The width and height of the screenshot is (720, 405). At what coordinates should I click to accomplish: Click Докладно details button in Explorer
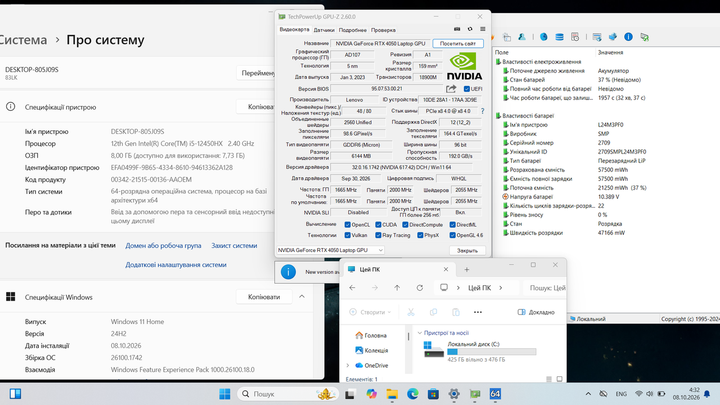[x=536, y=312]
